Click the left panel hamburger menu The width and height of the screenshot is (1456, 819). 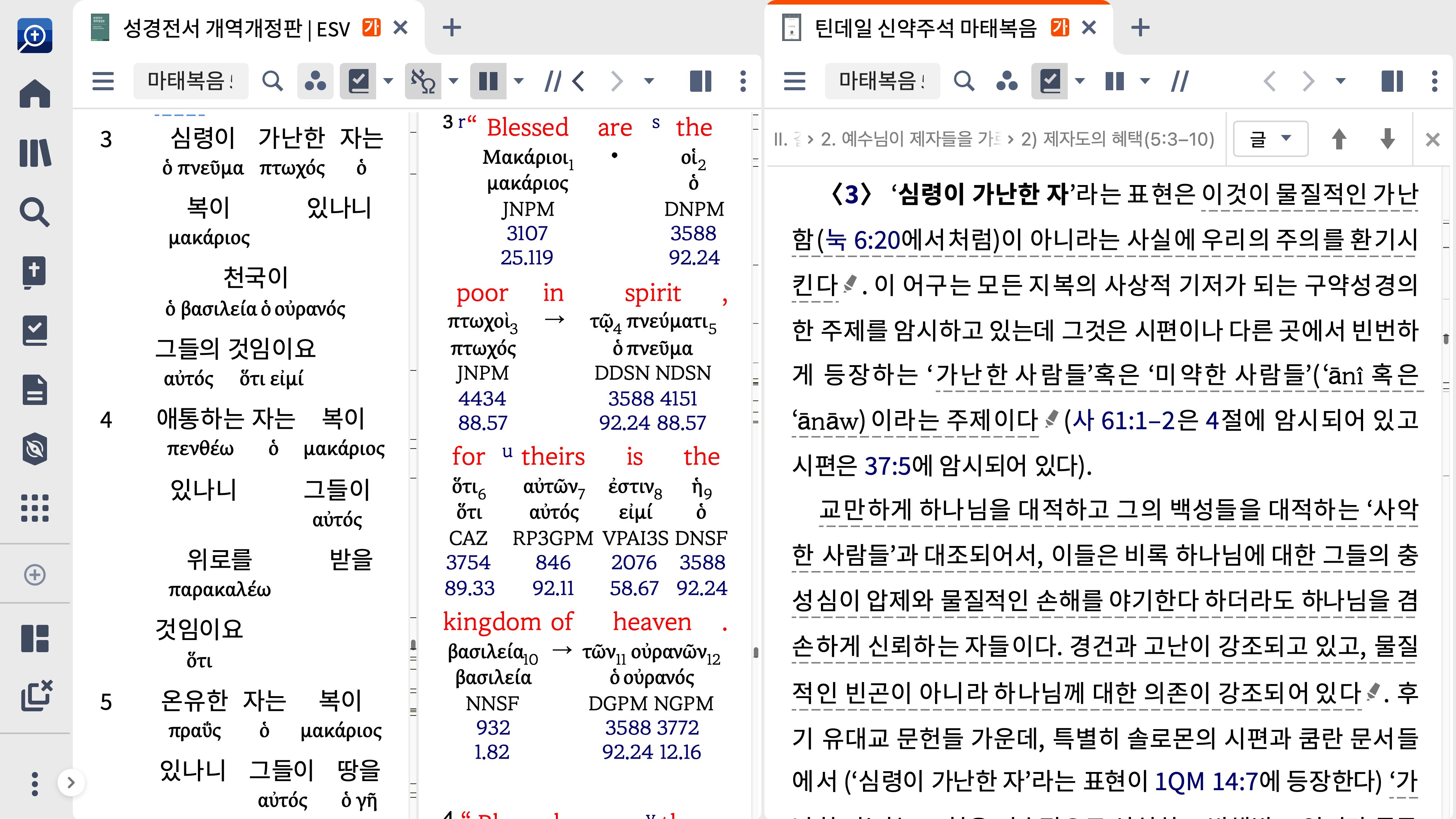[103, 82]
